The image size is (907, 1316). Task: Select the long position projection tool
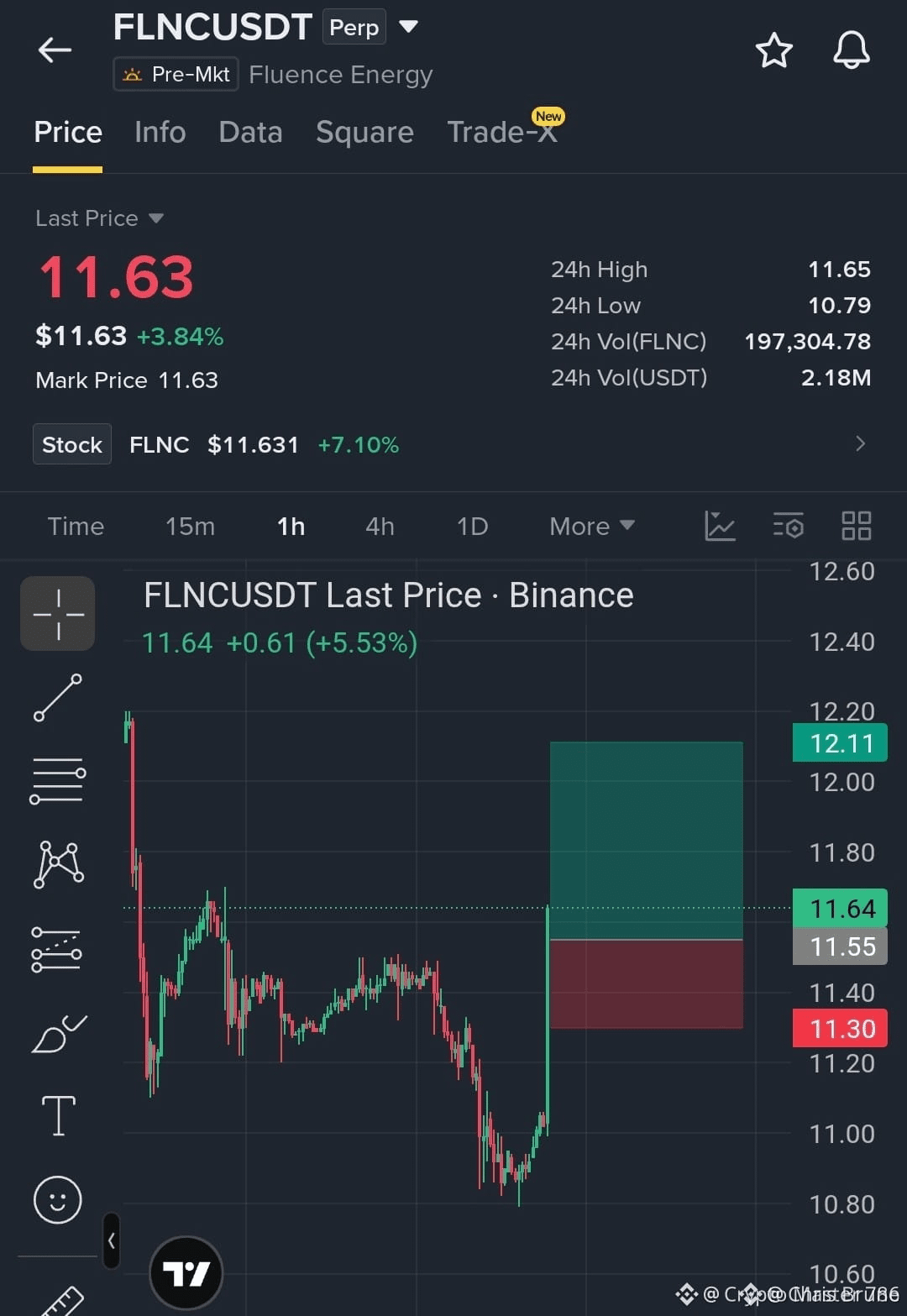pos(57,950)
